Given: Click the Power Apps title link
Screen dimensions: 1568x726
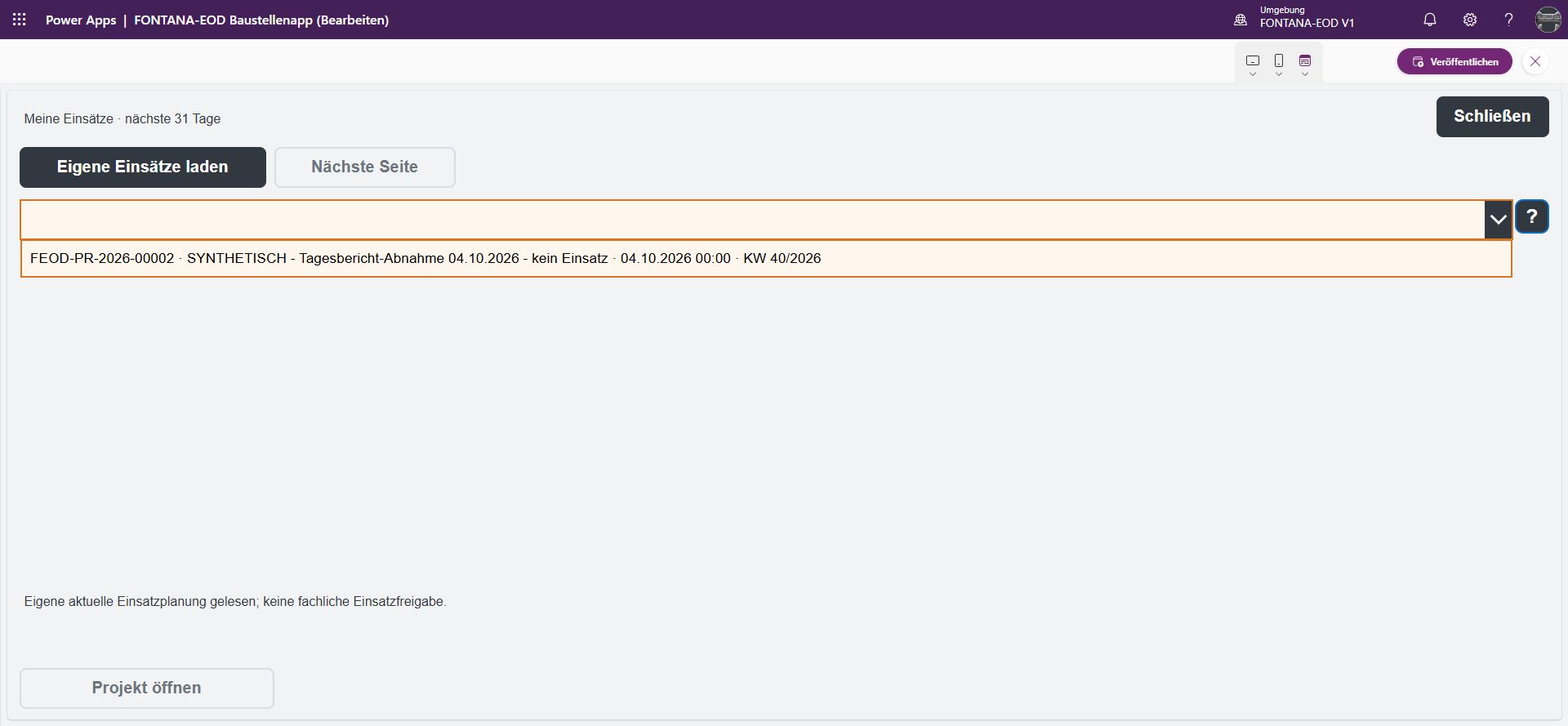Looking at the screenshot, I should click(x=81, y=20).
